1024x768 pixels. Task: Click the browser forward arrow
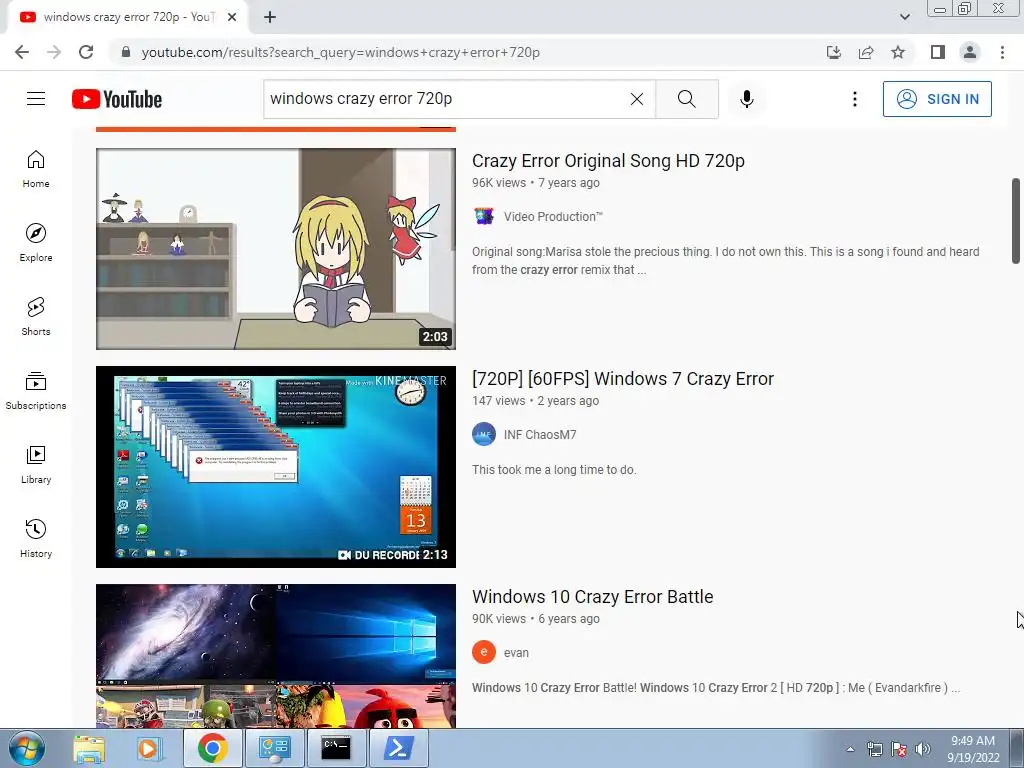[x=54, y=52]
